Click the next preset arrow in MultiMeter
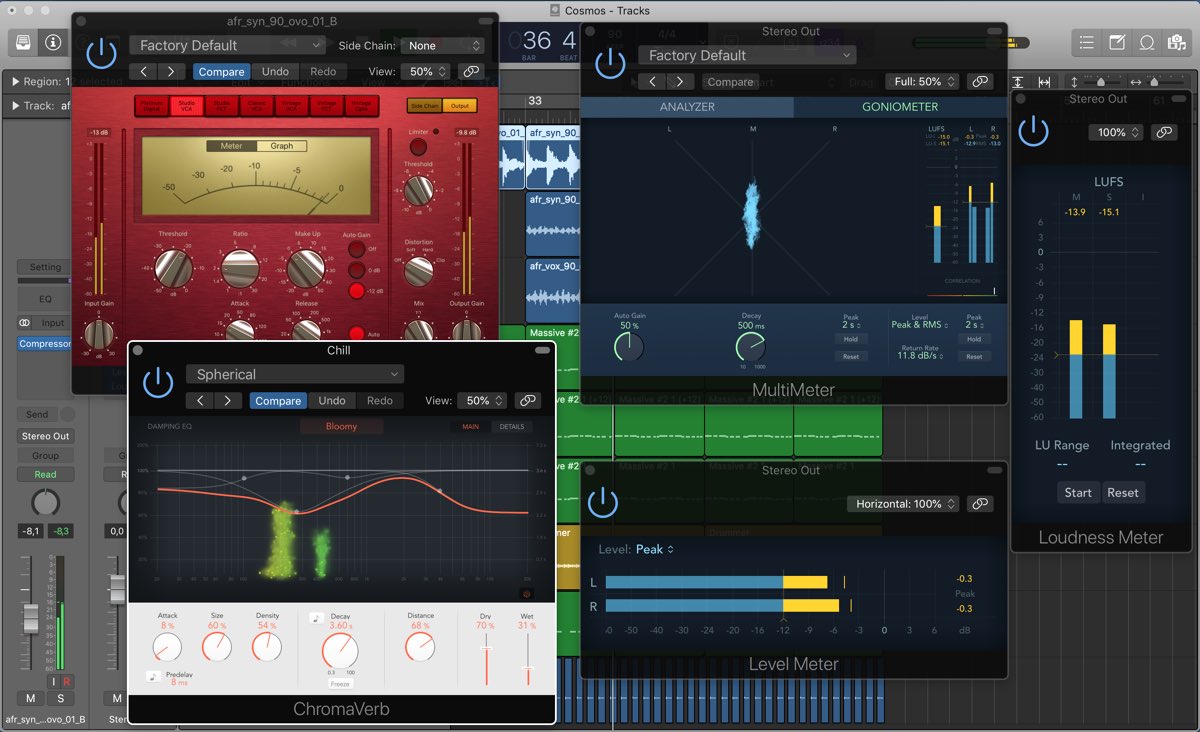 [x=680, y=82]
